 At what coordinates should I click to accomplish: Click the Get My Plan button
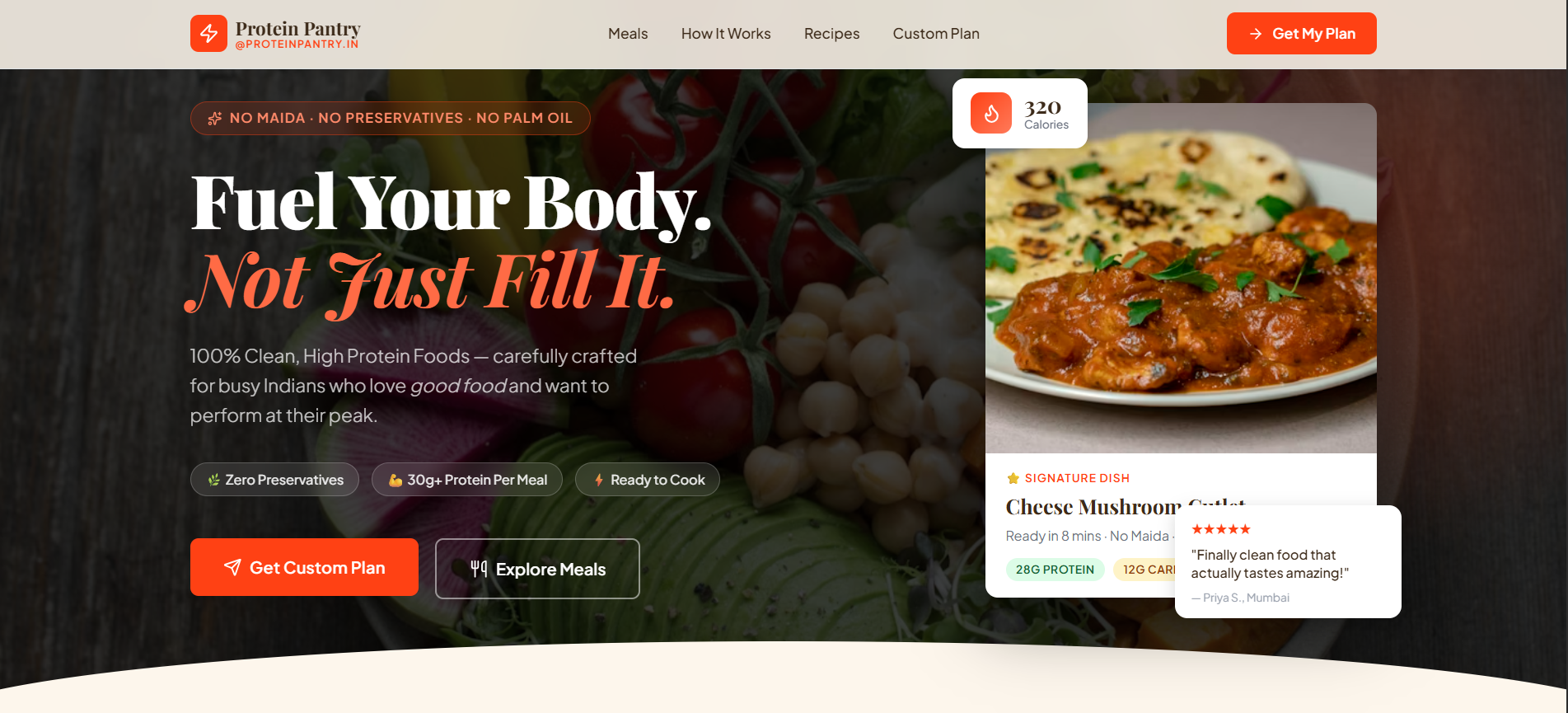(x=1301, y=34)
